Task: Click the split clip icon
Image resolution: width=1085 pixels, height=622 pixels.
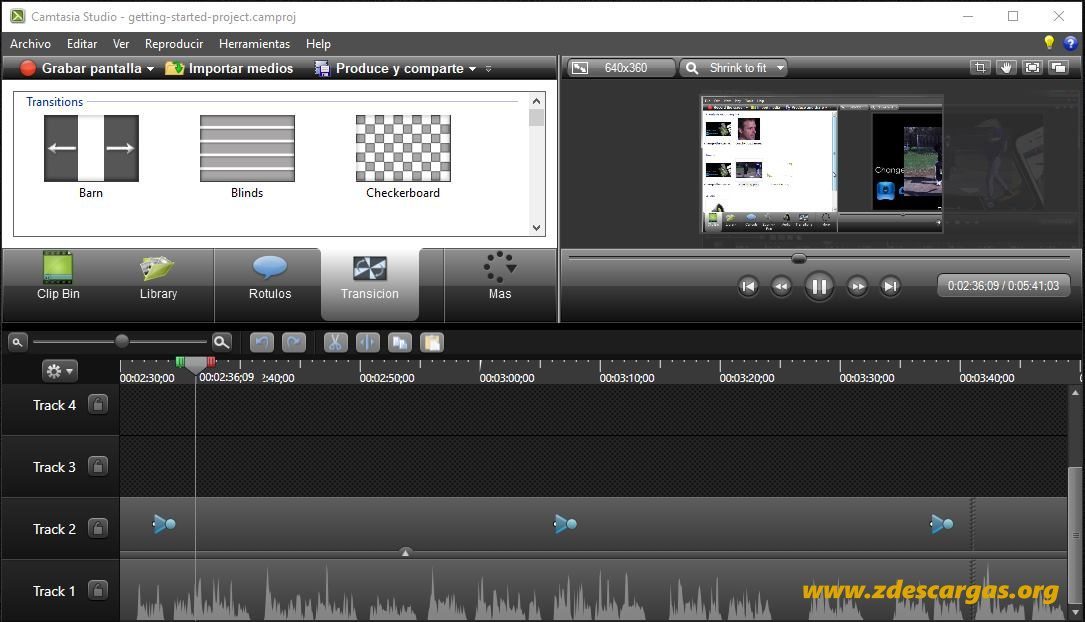Action: tap(367, 342)
